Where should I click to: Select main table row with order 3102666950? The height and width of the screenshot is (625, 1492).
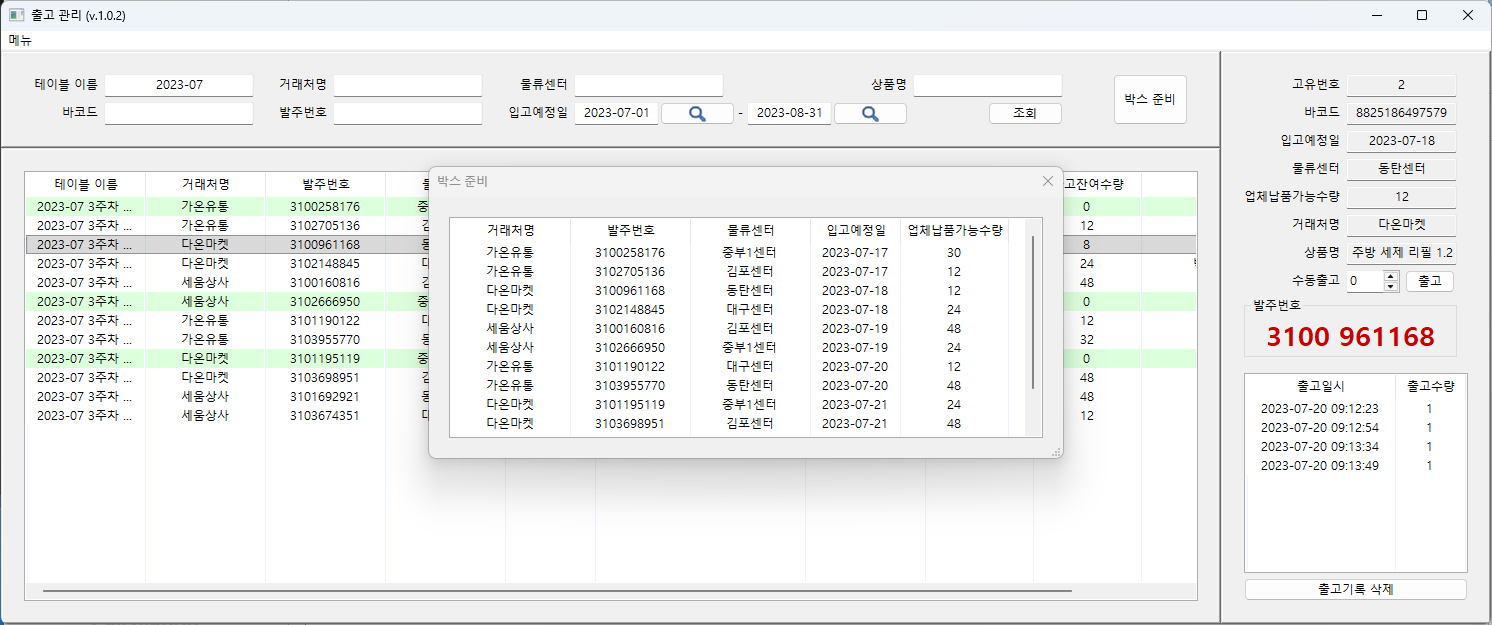611,301
